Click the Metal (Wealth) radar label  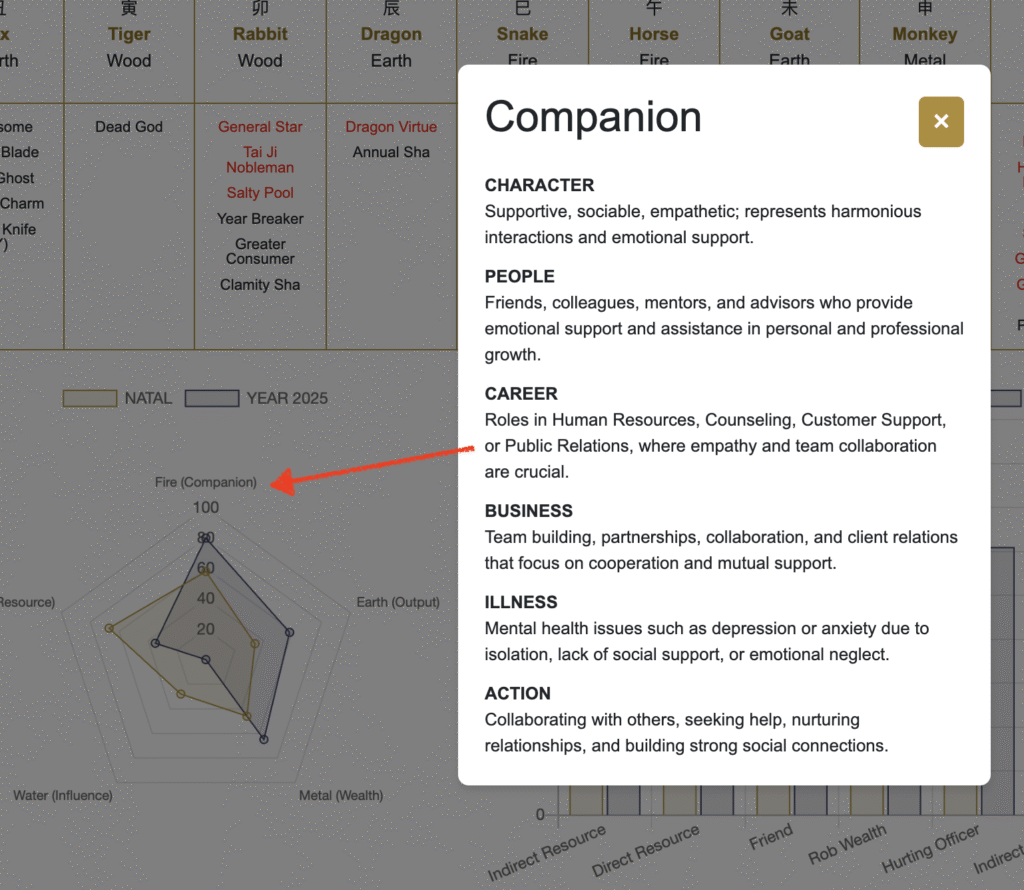point(341,795)
